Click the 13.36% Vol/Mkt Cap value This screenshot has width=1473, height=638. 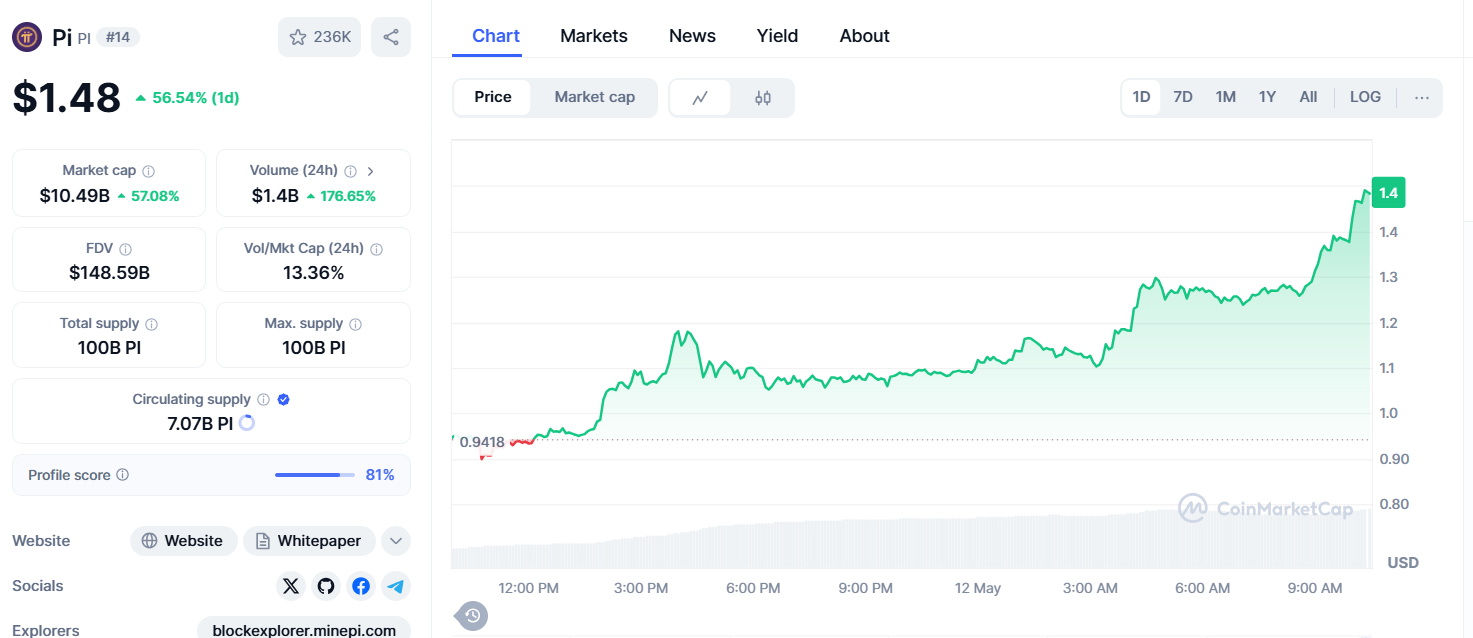pyautogui.click(x=313, y=272)
